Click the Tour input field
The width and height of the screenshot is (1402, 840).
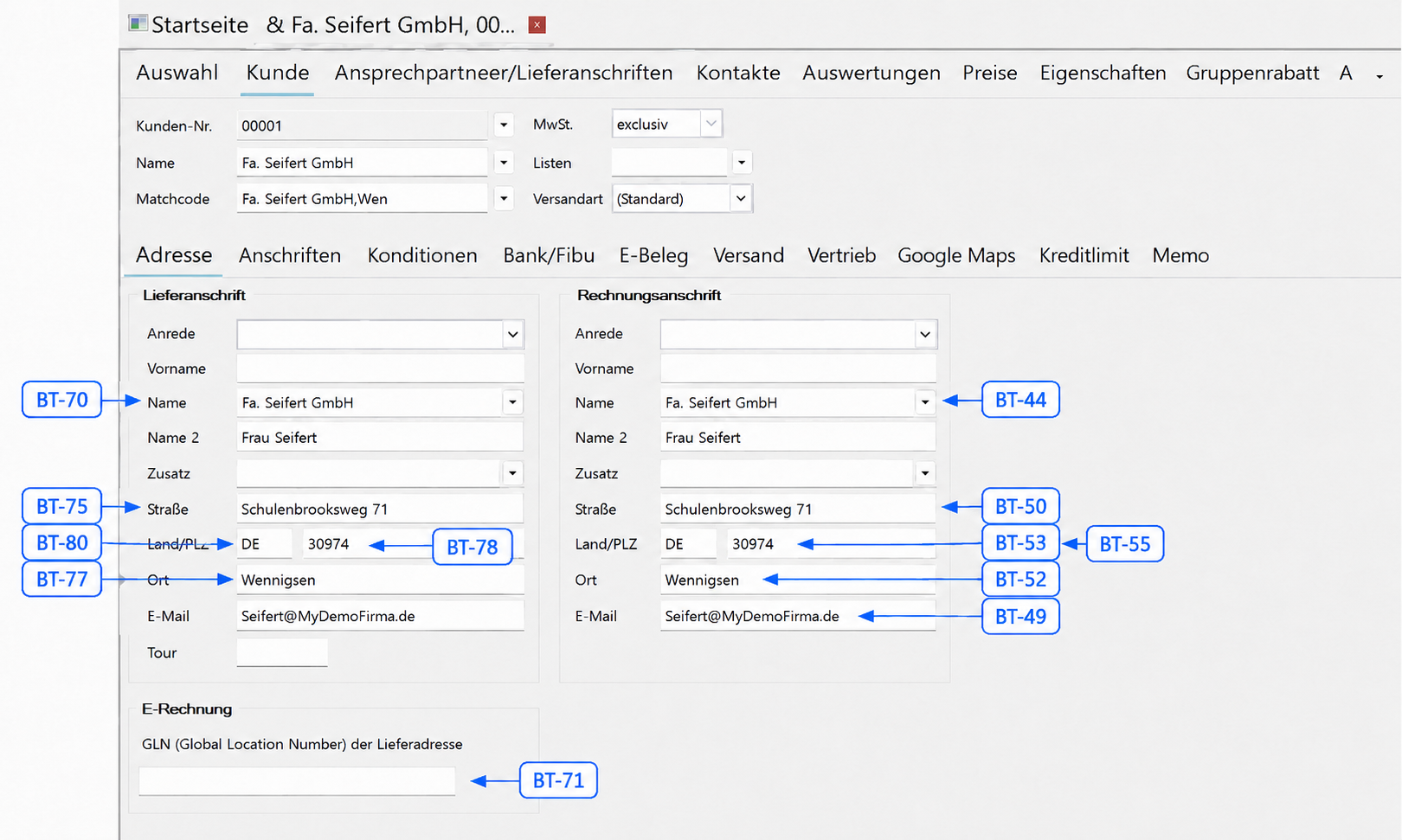(x=282, y=652)
